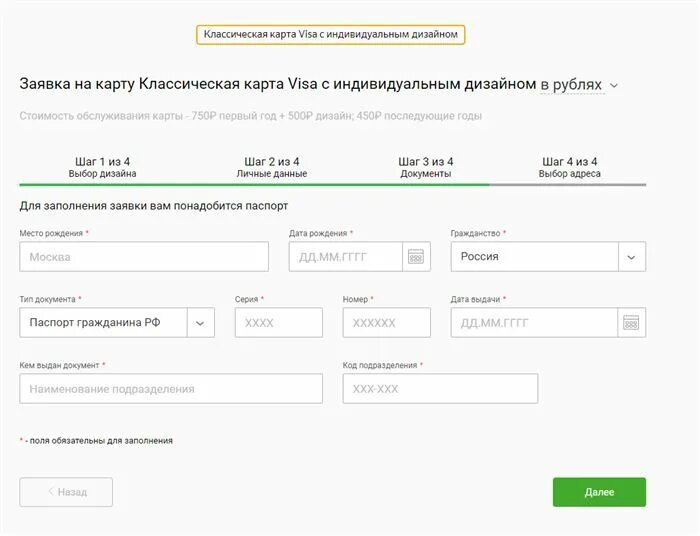Expand the document type dropdown arrow

(x=200, y=322)
